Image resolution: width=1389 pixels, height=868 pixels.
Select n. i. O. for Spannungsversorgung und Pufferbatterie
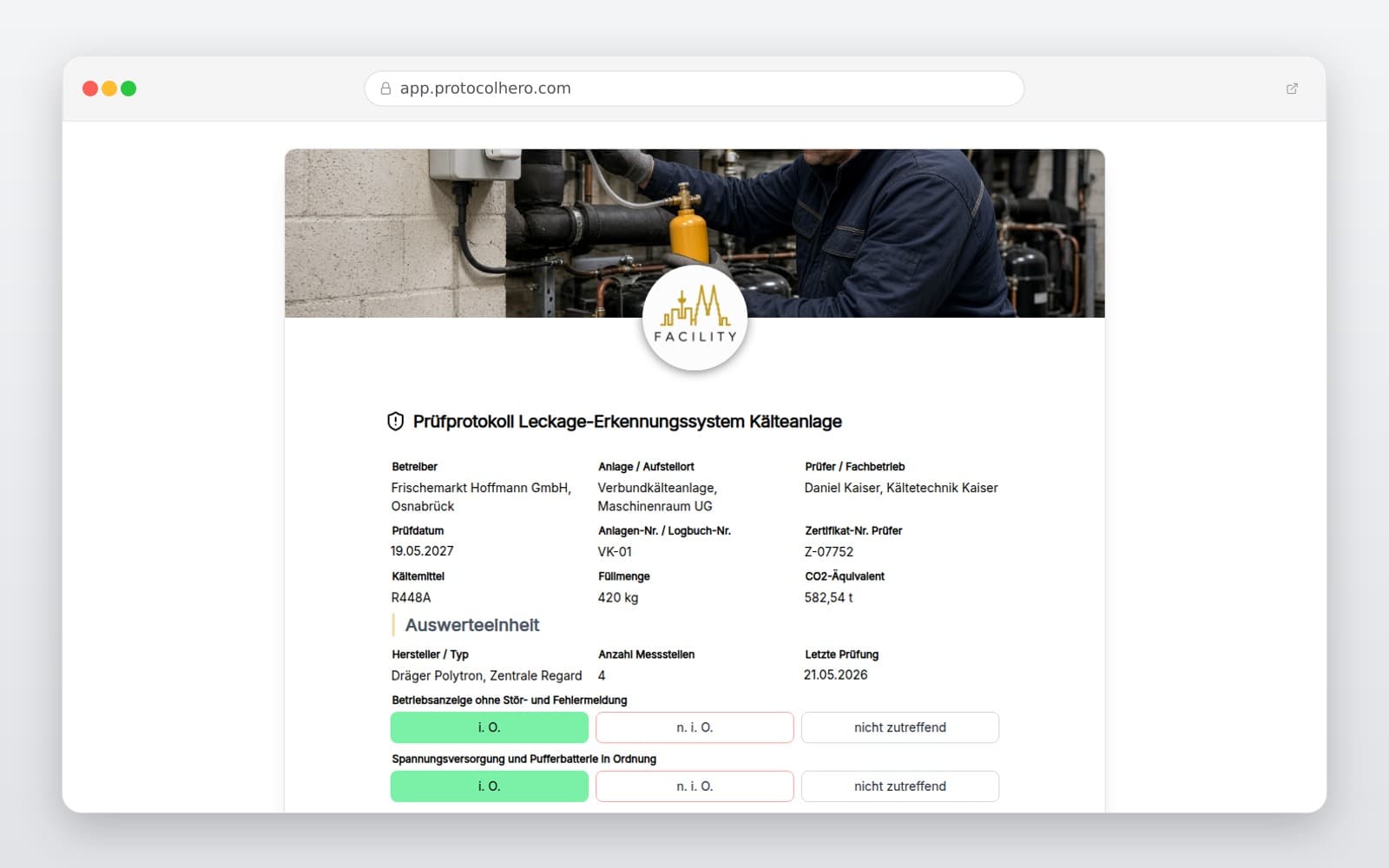[x=694, y=786]
